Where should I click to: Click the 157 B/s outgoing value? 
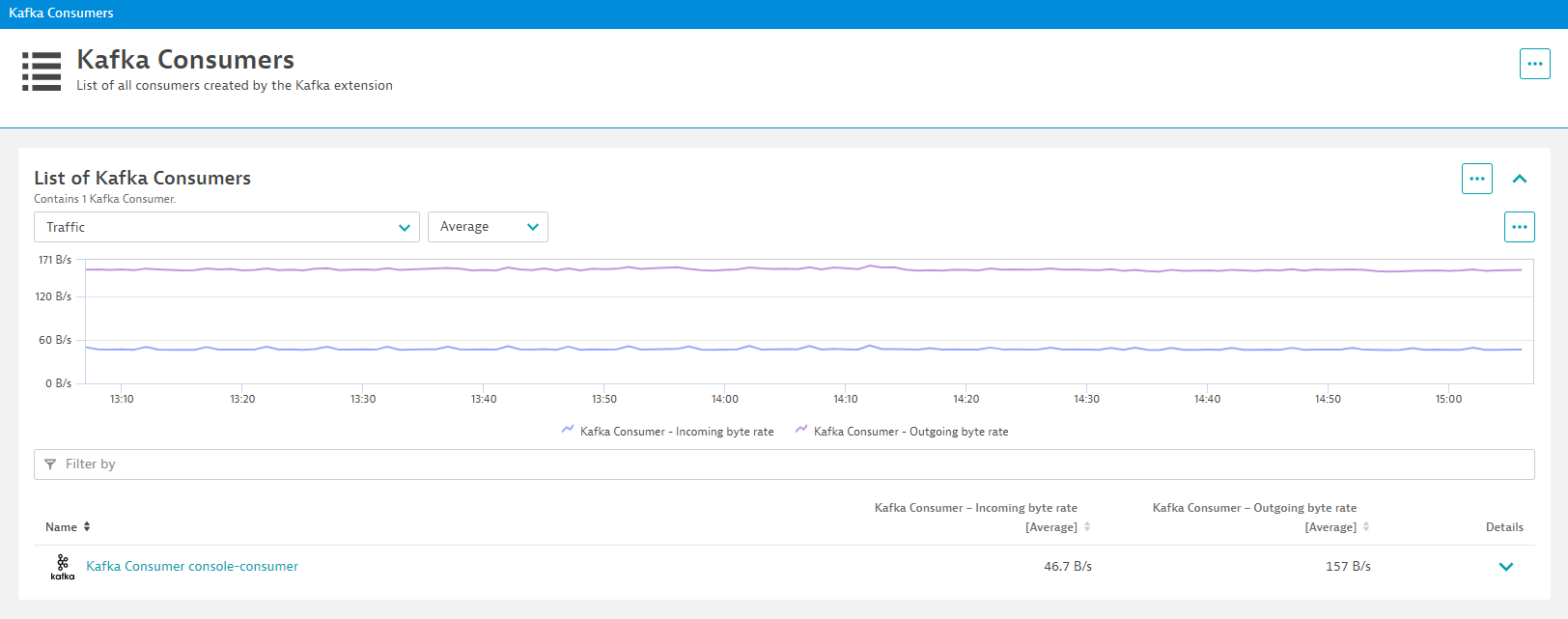pos(1348,567)
